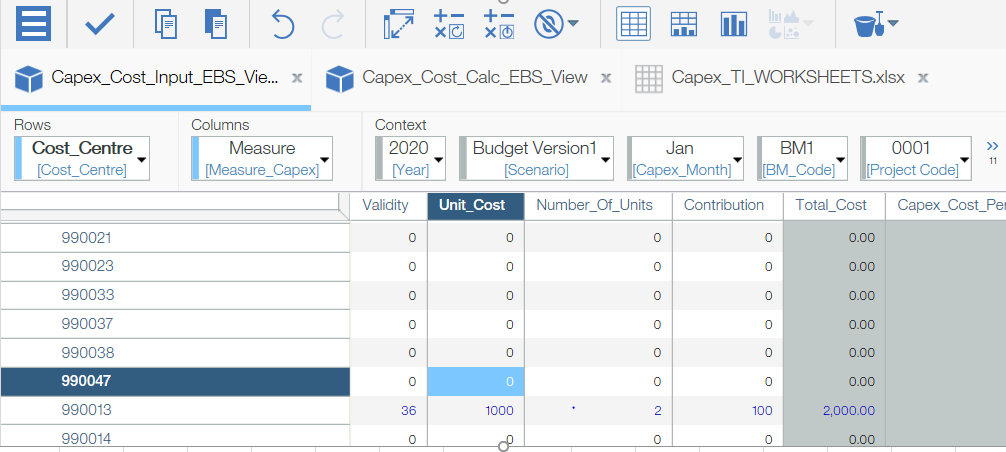The image size is (1006, 452).
Task: Open the hamburger main menu
Action: pos(33,24)
